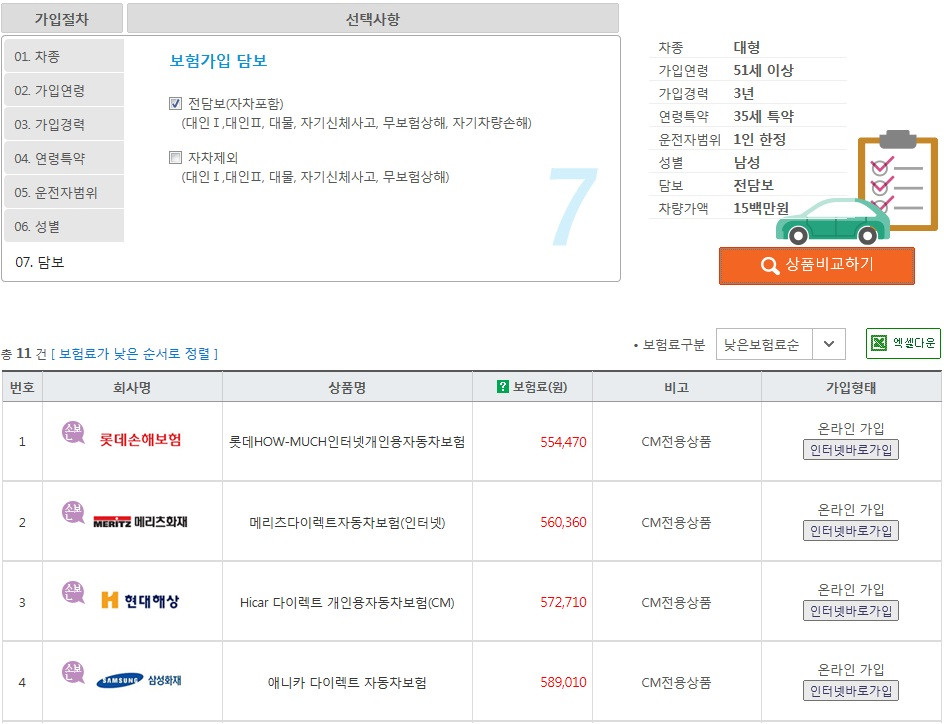Click the Excel icon in 엑셀다운
The image size is (944, 724).
tap(879, 343)
